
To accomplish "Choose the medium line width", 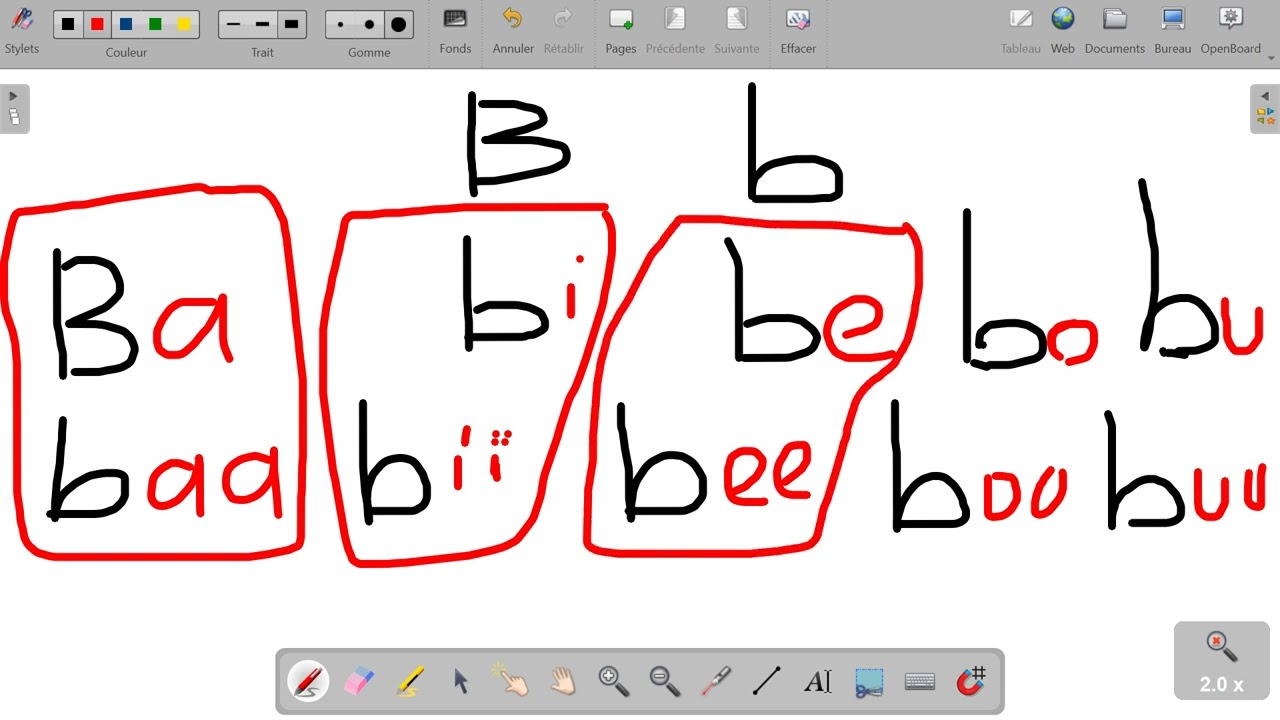I will [x=262, y=24].
